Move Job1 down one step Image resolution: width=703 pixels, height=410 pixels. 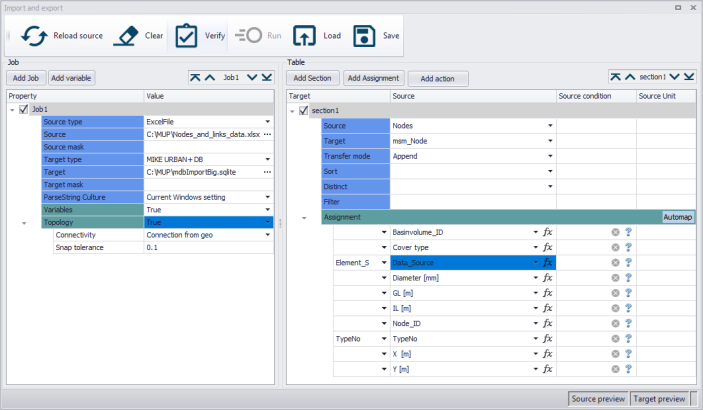pyautogui.click(x=252, y=78)
